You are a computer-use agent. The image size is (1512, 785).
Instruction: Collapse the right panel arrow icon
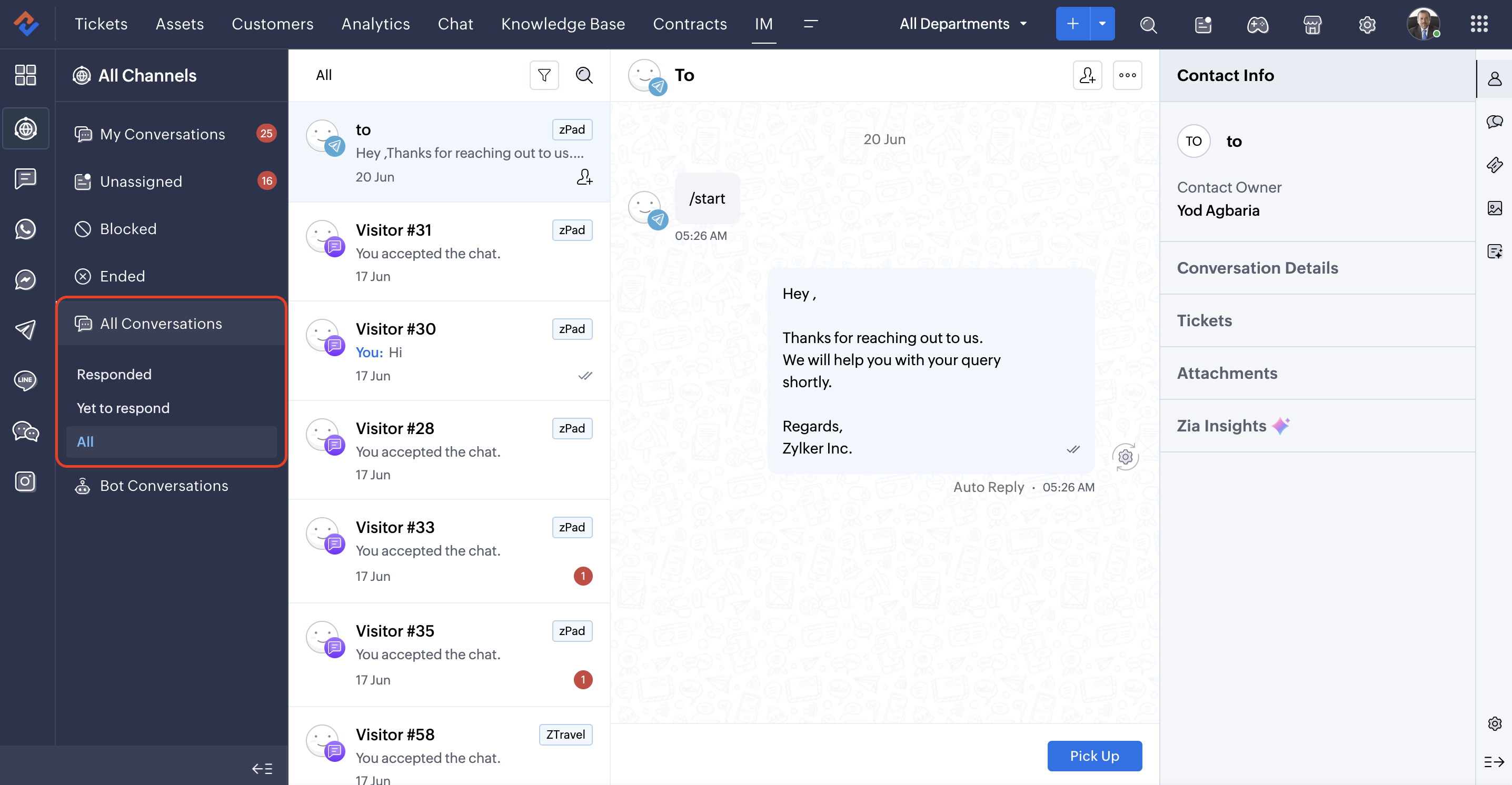1494,761
